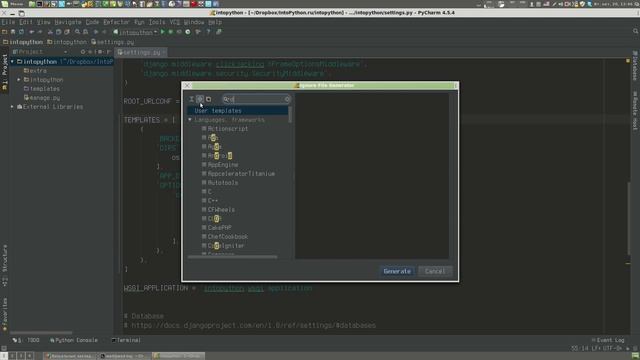This screenshot has height=360, width=640.
Task: Open the Python Console tool window
Action: point(74,340)
